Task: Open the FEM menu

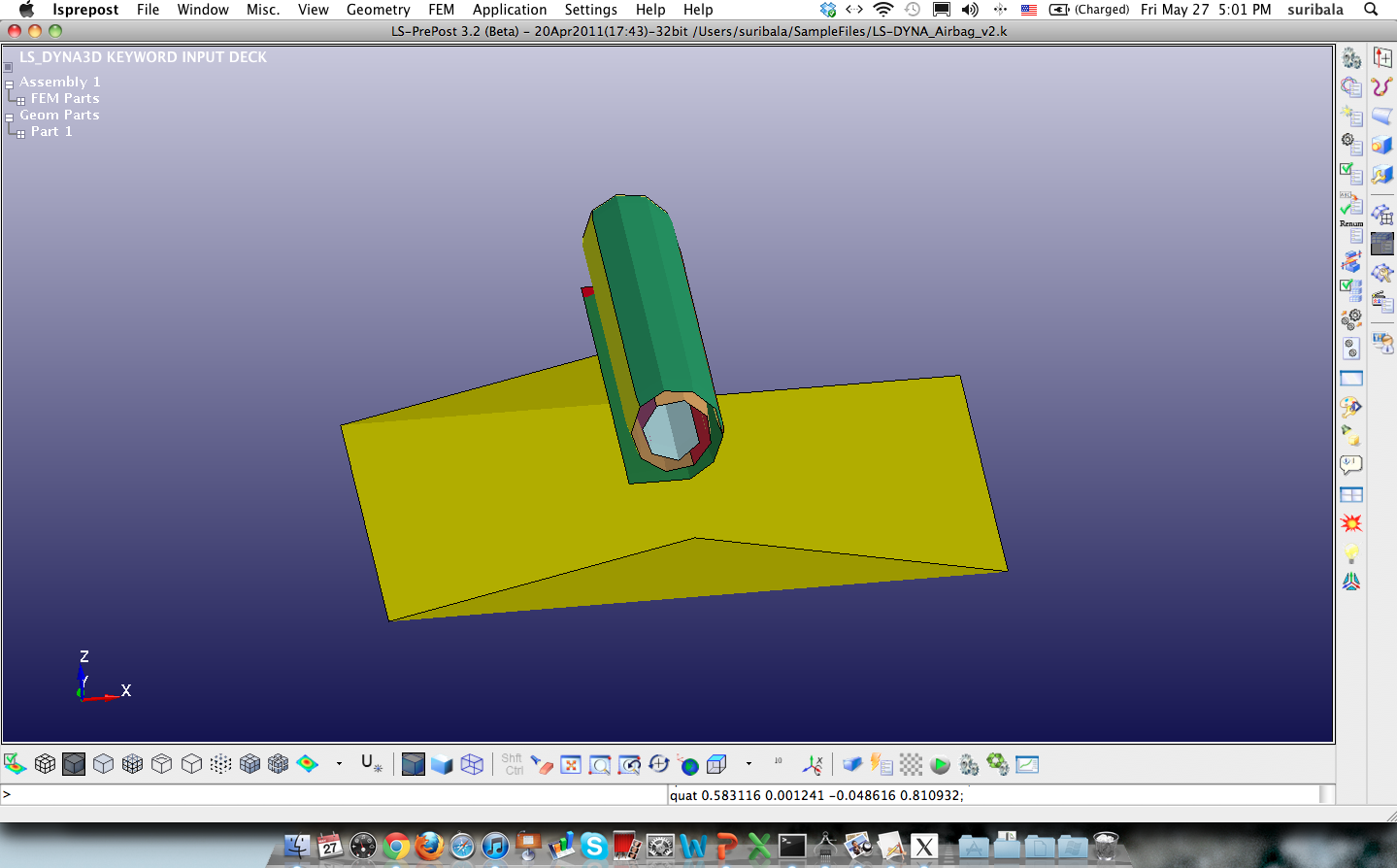Action: click(441, 10)
